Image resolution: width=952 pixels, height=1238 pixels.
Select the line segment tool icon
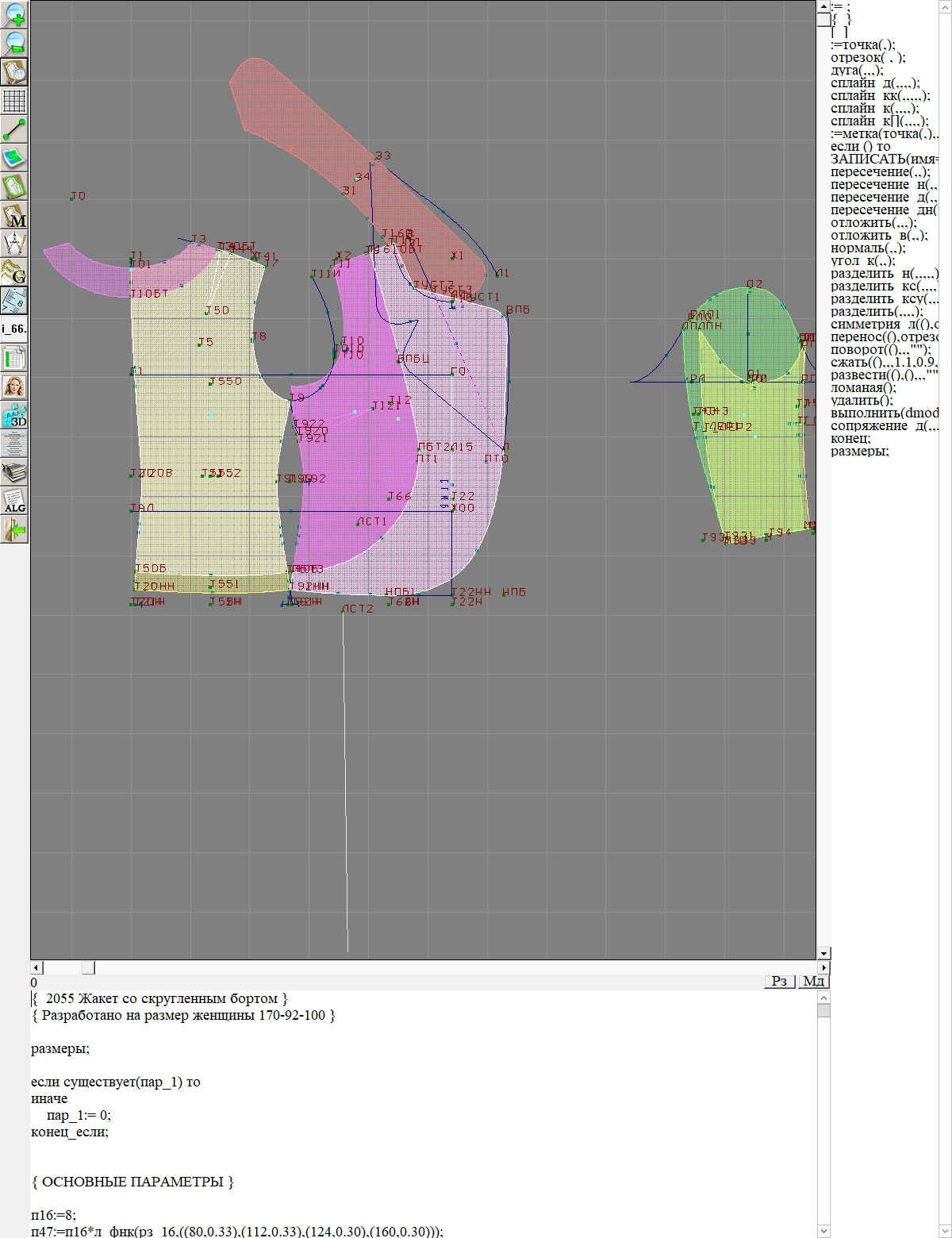click(x=14, y=129)
